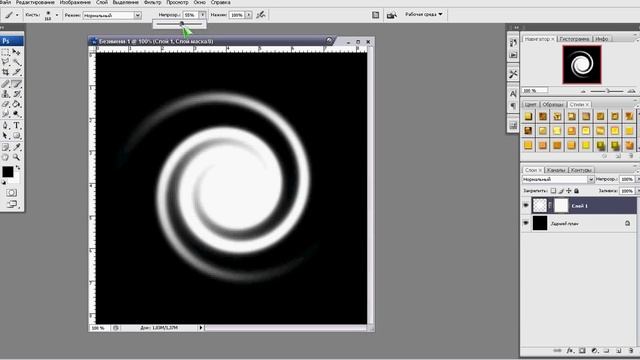Select the Zoom tool
The height and width of the screenshot is (360, 640).
(x=16, y=157)
